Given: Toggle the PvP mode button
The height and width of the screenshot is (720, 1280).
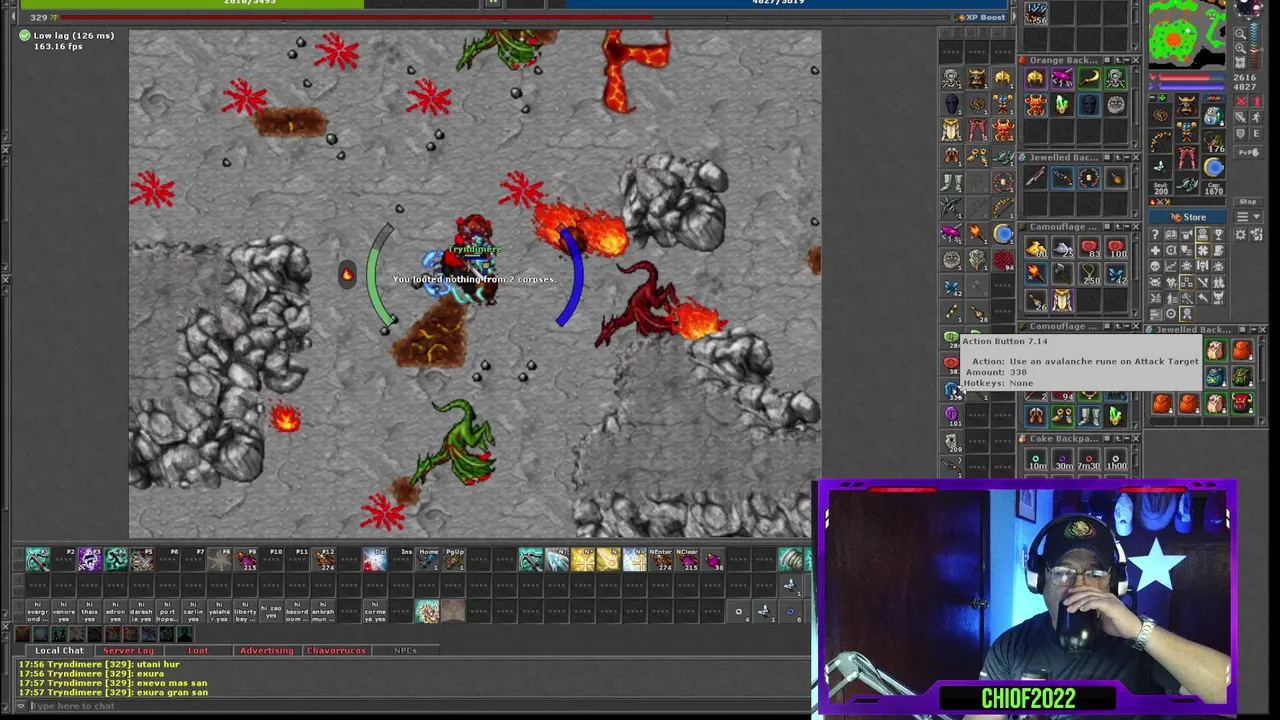Looking at the screenshot, I should click(1248, 152).
